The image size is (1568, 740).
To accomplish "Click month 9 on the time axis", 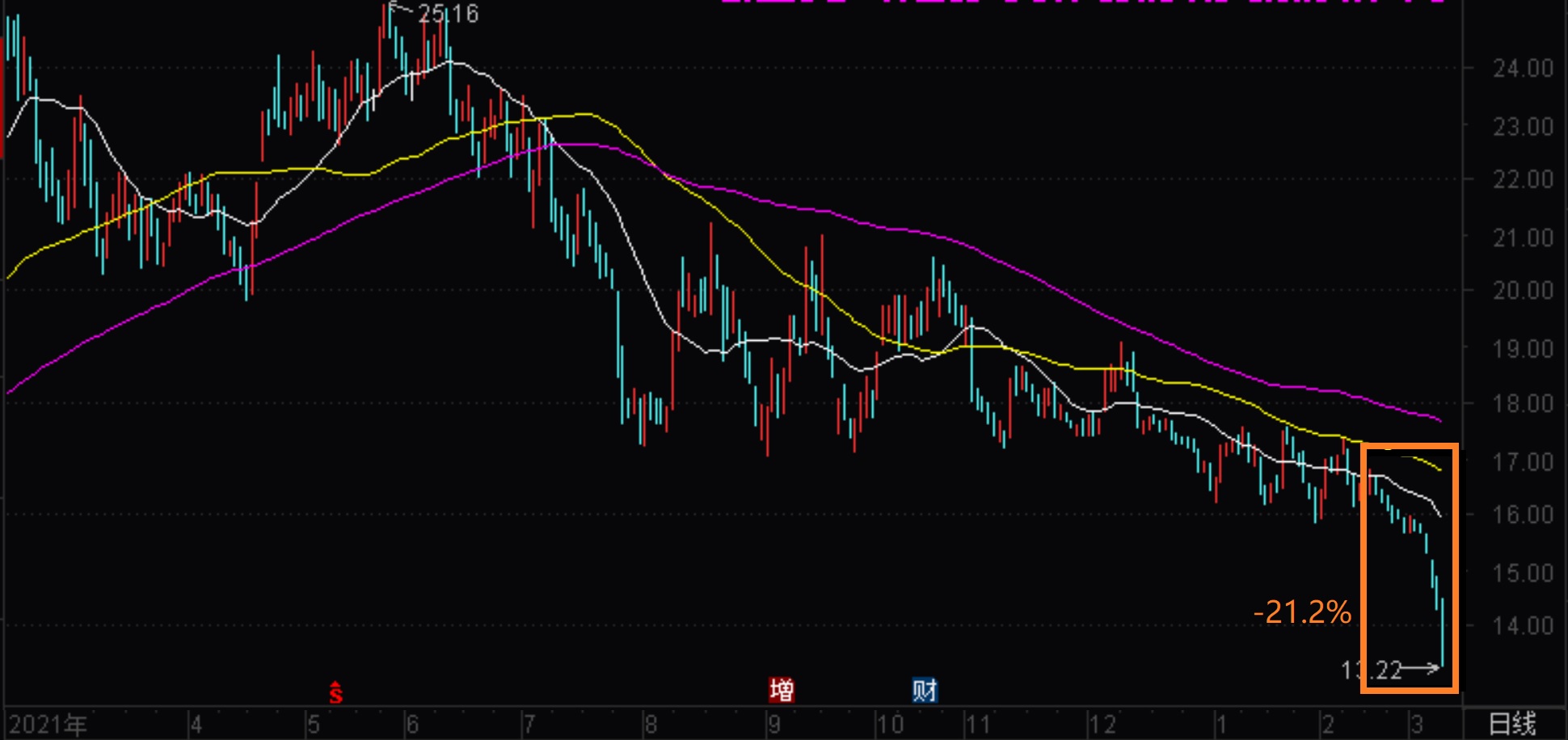I will (773, 725).
